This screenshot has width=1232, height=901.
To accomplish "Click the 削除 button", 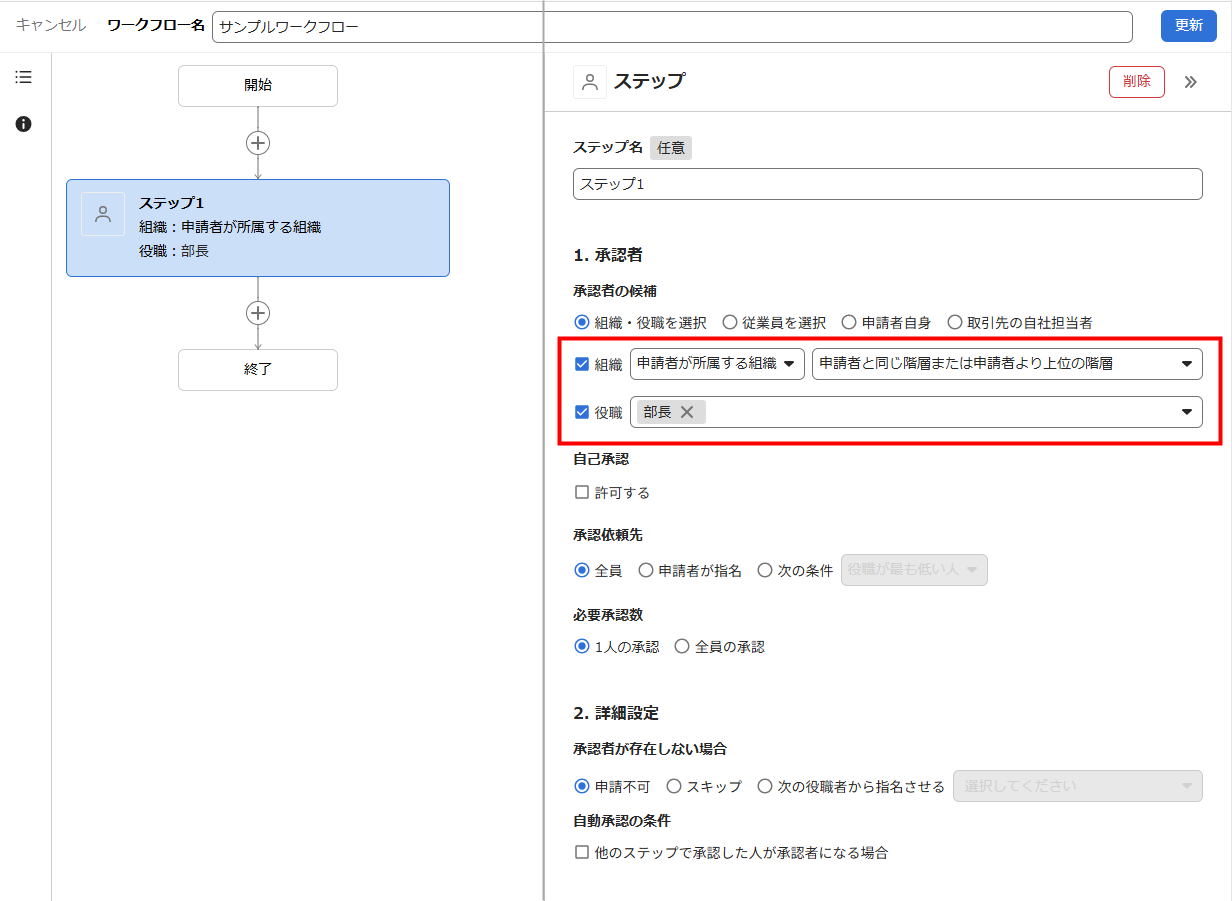I will [1137, 82].
